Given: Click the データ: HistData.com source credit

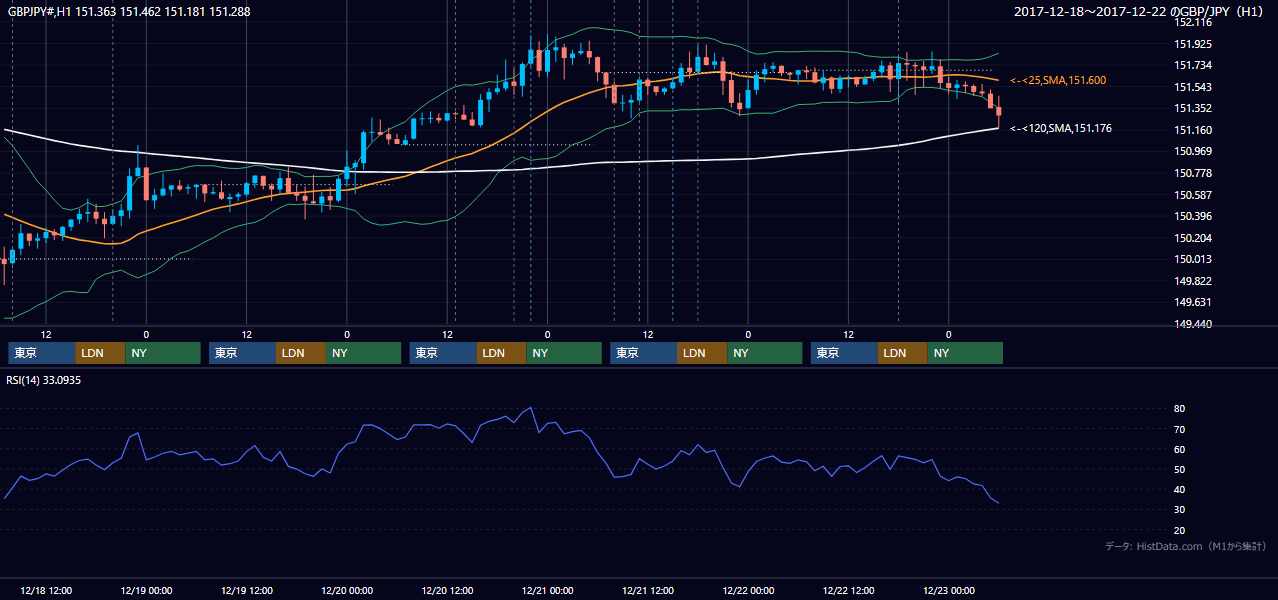Looking at the screenshot, I should [1185, 546].
